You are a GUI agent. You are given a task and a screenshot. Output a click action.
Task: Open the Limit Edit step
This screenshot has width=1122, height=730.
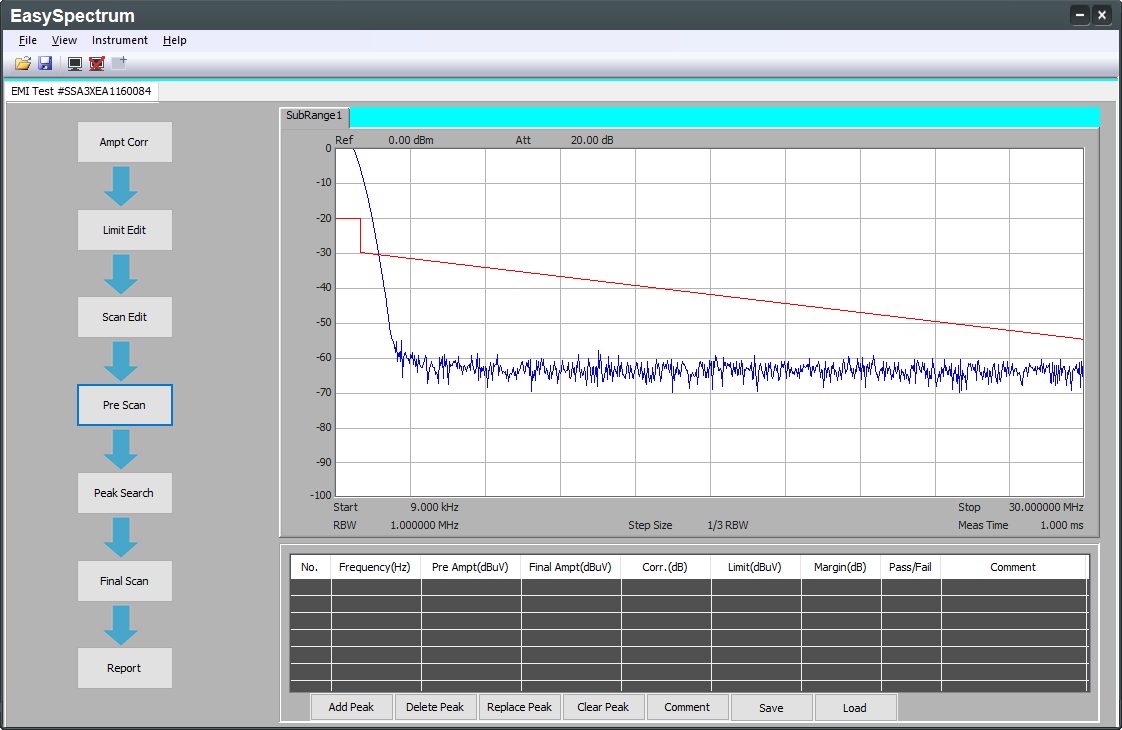point(125,230)
